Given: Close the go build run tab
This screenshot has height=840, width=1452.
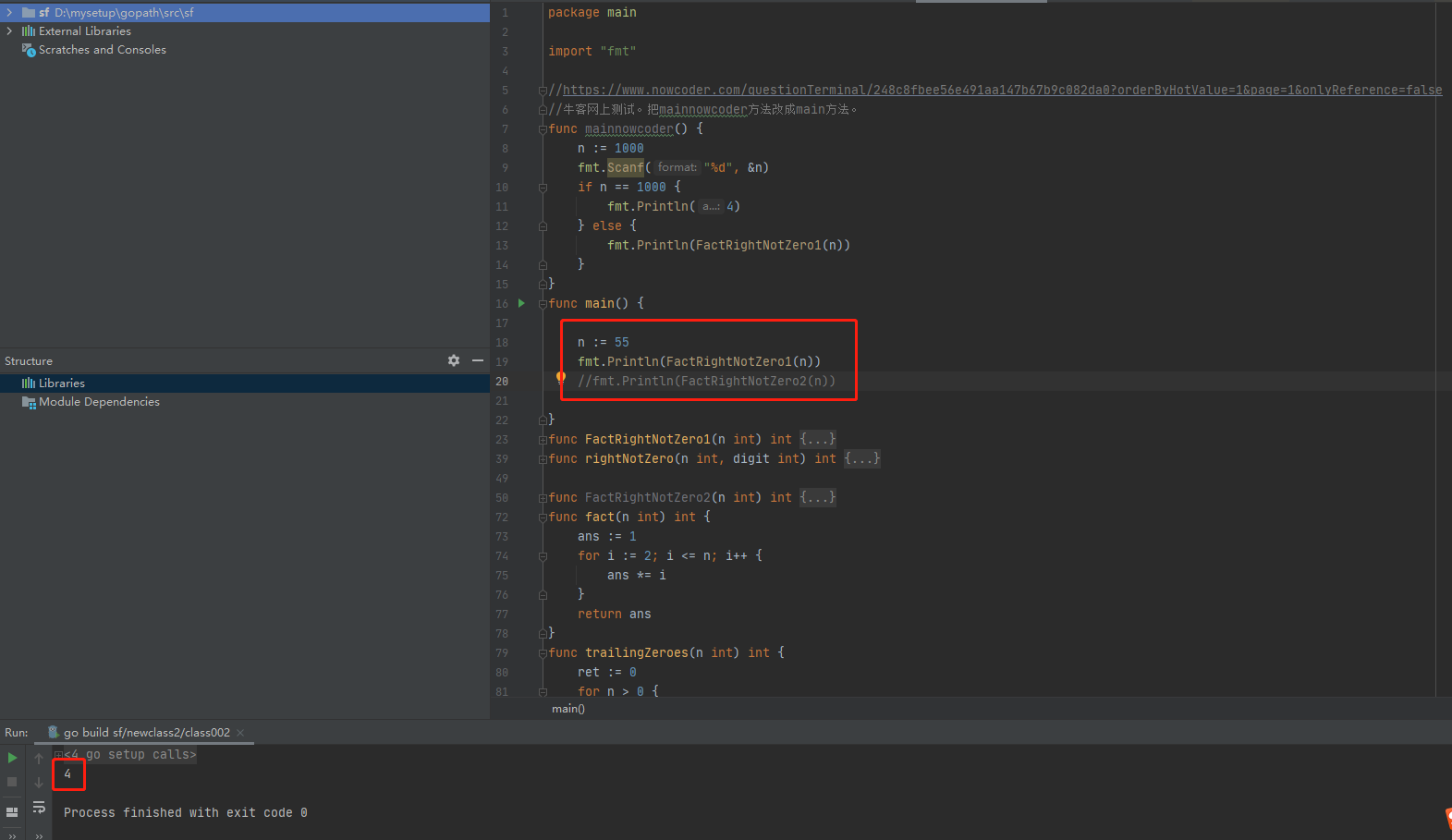Looking at the screenshot, I should click(x=240, y=733).
